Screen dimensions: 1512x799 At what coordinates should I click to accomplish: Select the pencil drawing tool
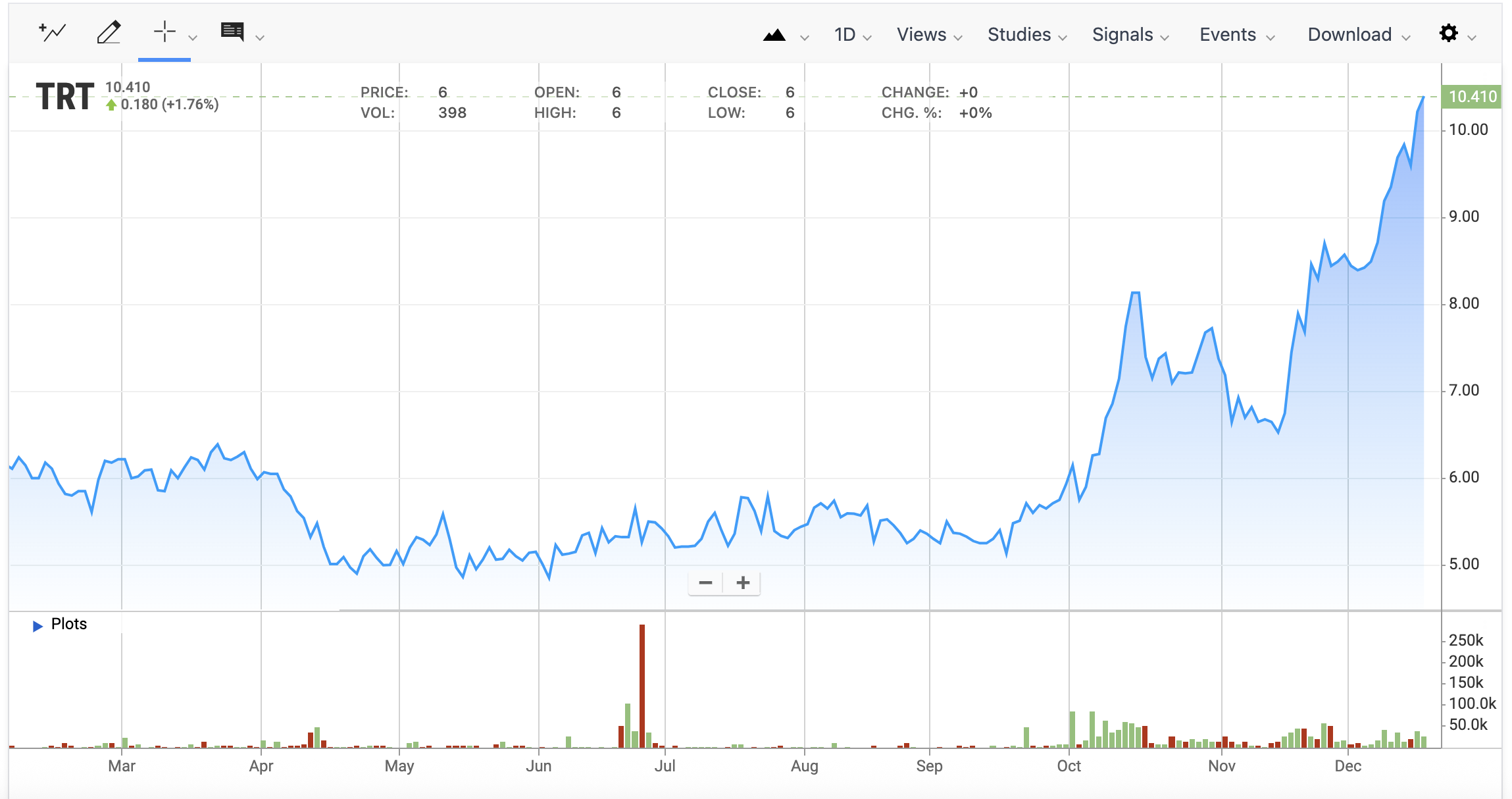pyautogui.click(x=109, y=32)
